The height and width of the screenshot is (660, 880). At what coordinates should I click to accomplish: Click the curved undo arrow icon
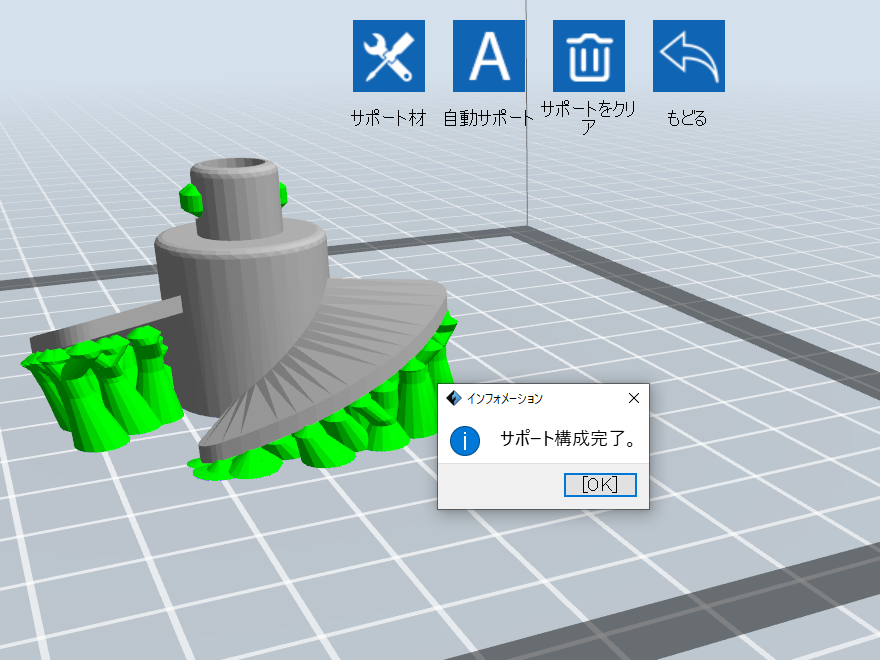(687, 55)
